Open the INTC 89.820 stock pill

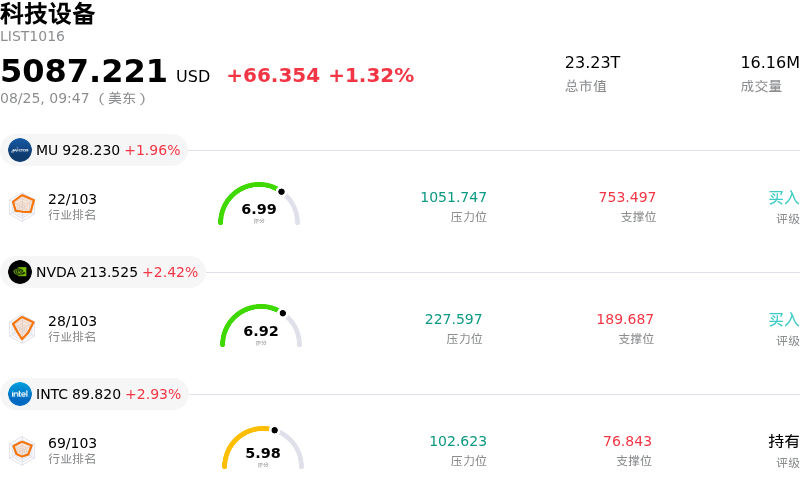[x=94, y=394]
